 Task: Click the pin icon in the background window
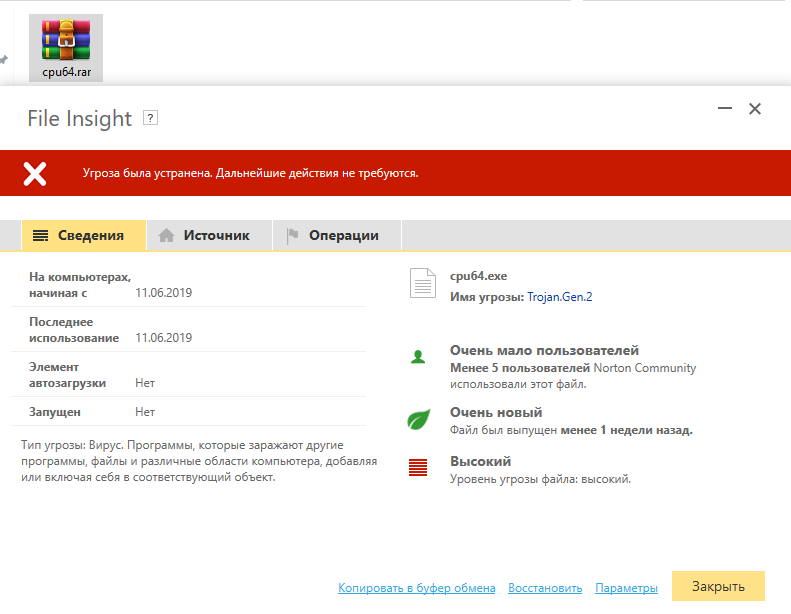(x=4, y=60)
